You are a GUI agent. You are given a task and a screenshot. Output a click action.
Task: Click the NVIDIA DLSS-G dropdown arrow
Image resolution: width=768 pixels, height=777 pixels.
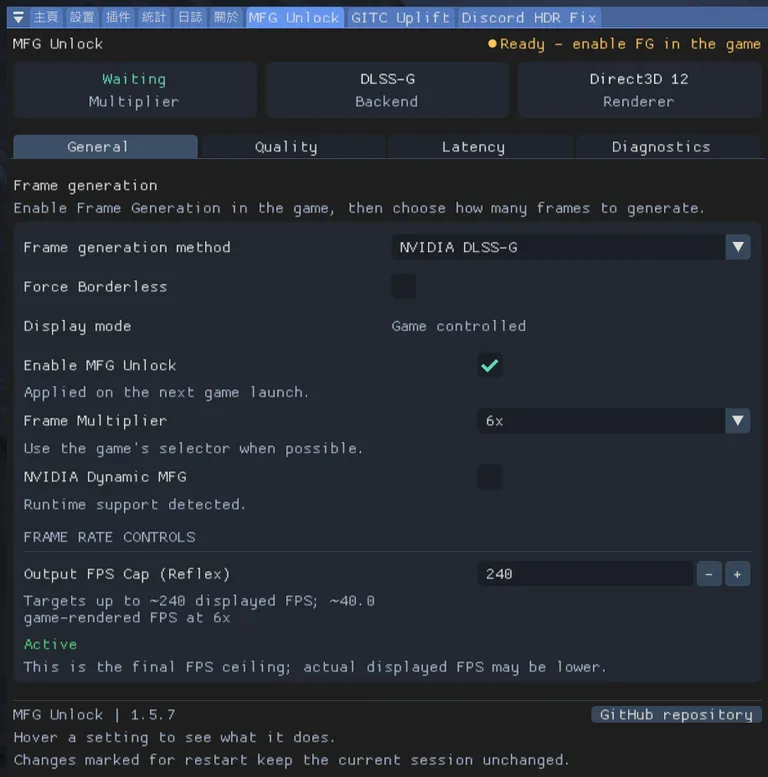[x=738, y=247]
